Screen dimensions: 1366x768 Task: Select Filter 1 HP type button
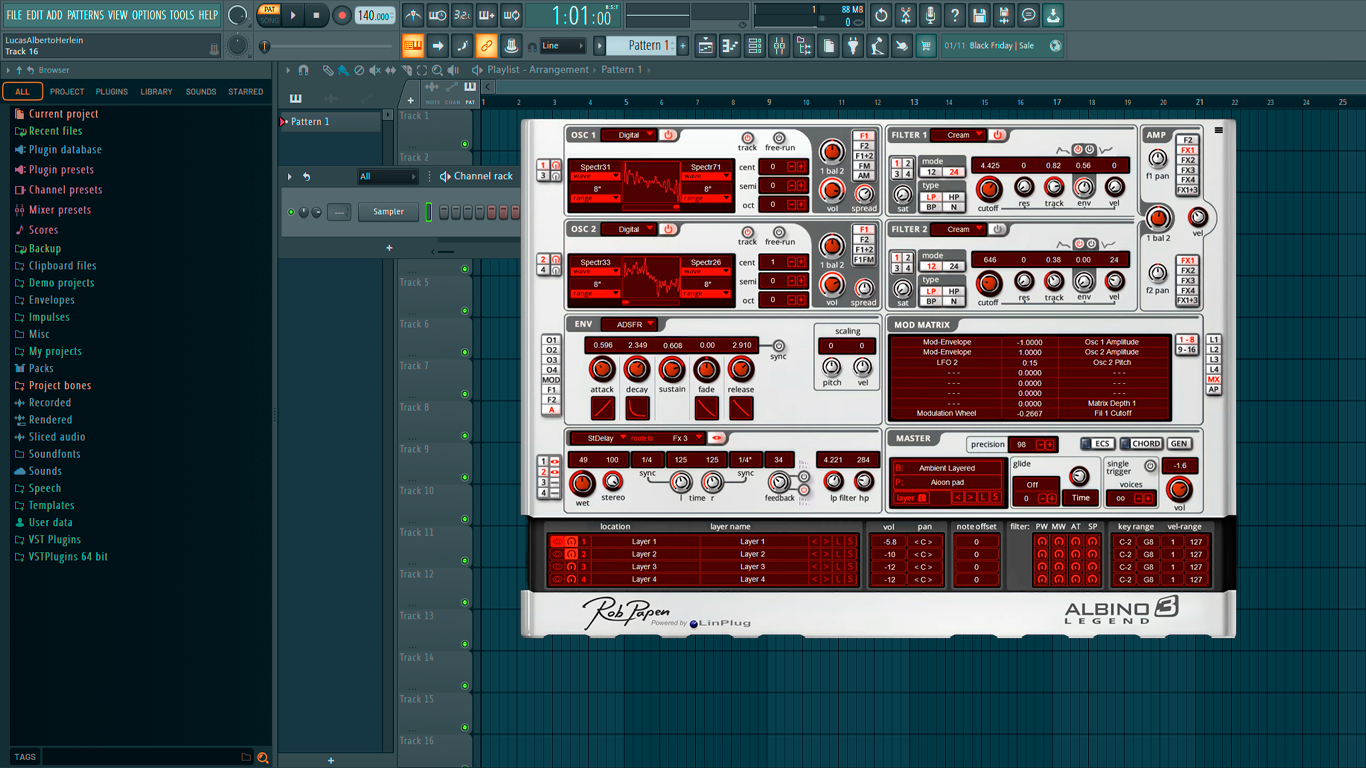[954, 197]
